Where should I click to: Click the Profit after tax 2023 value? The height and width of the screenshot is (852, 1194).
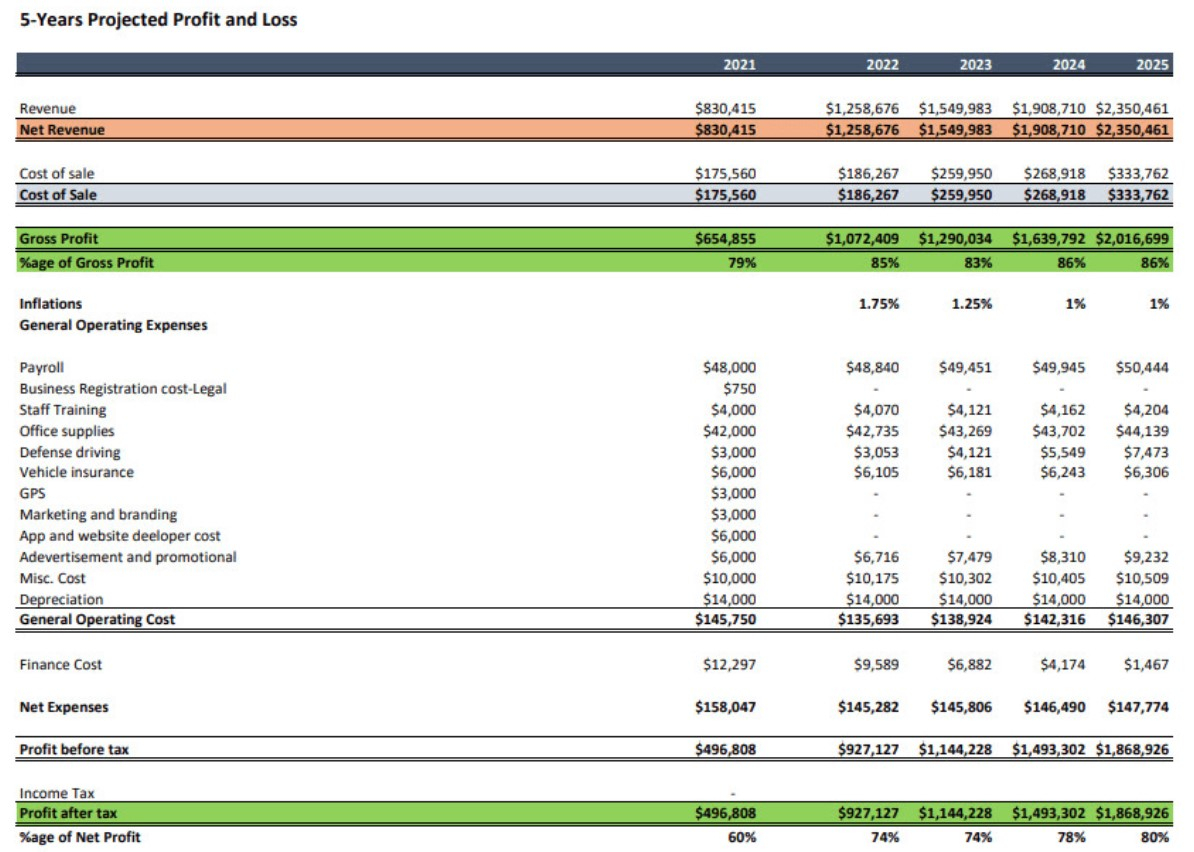click(955, 814)
